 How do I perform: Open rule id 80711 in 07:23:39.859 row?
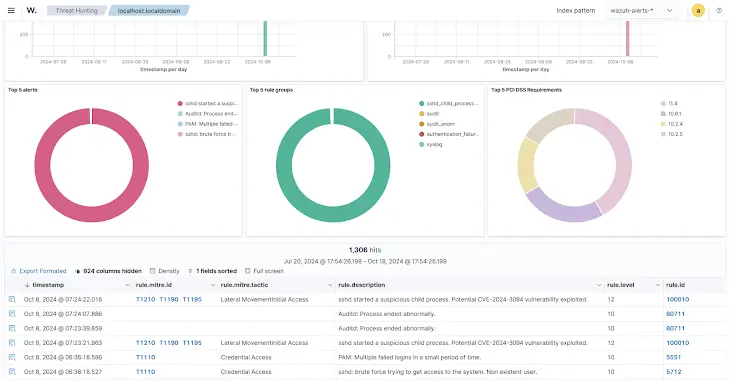675,328
